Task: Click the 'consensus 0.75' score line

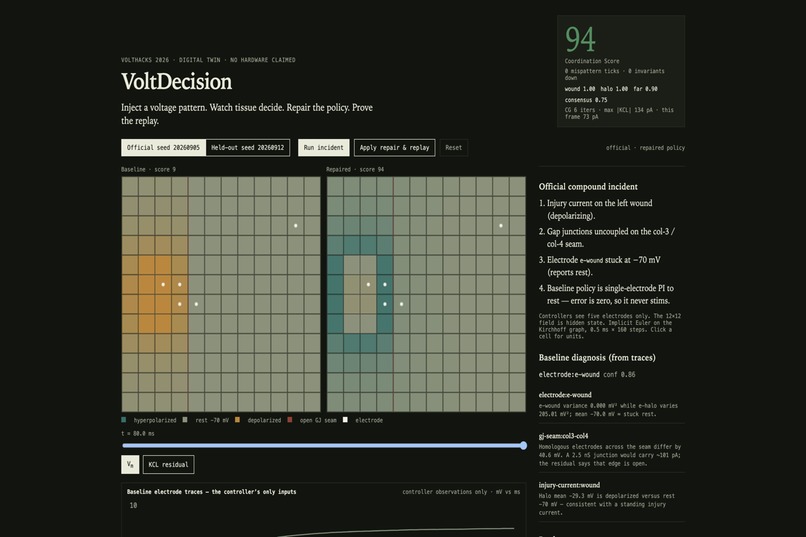Action: click(585, 100)
